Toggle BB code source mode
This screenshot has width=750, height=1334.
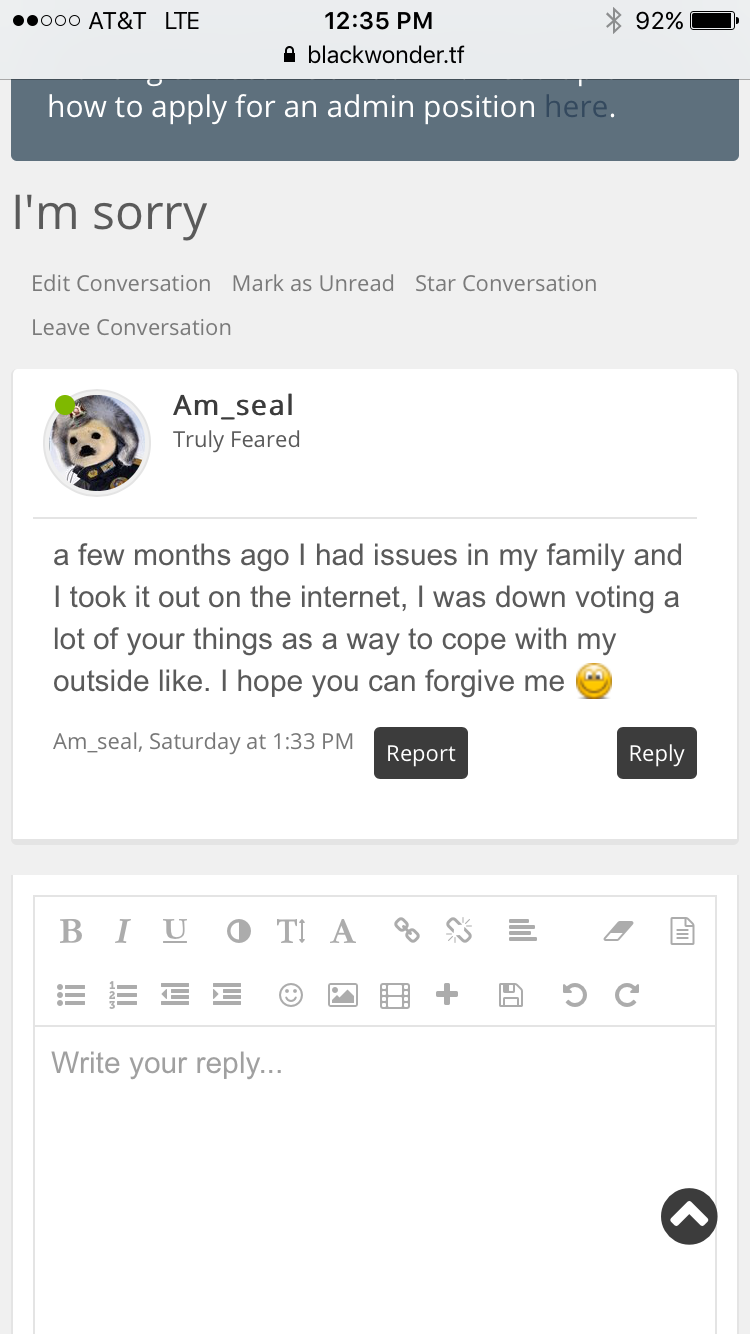(682, 932)
